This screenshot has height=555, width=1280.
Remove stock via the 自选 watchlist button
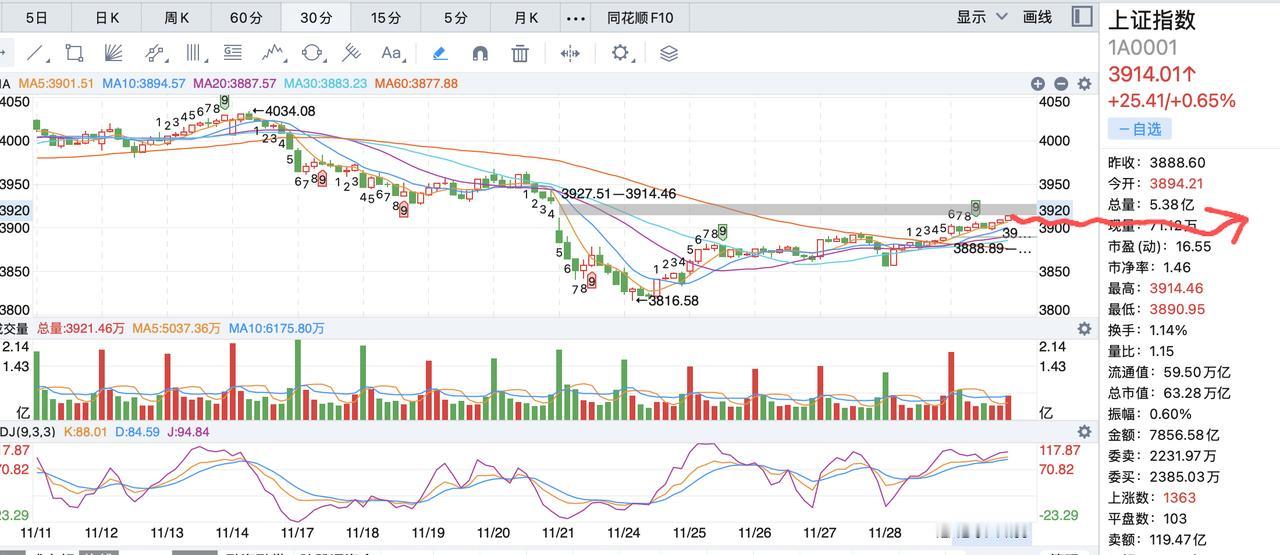pyautogui.click(x=1139, y=128)
